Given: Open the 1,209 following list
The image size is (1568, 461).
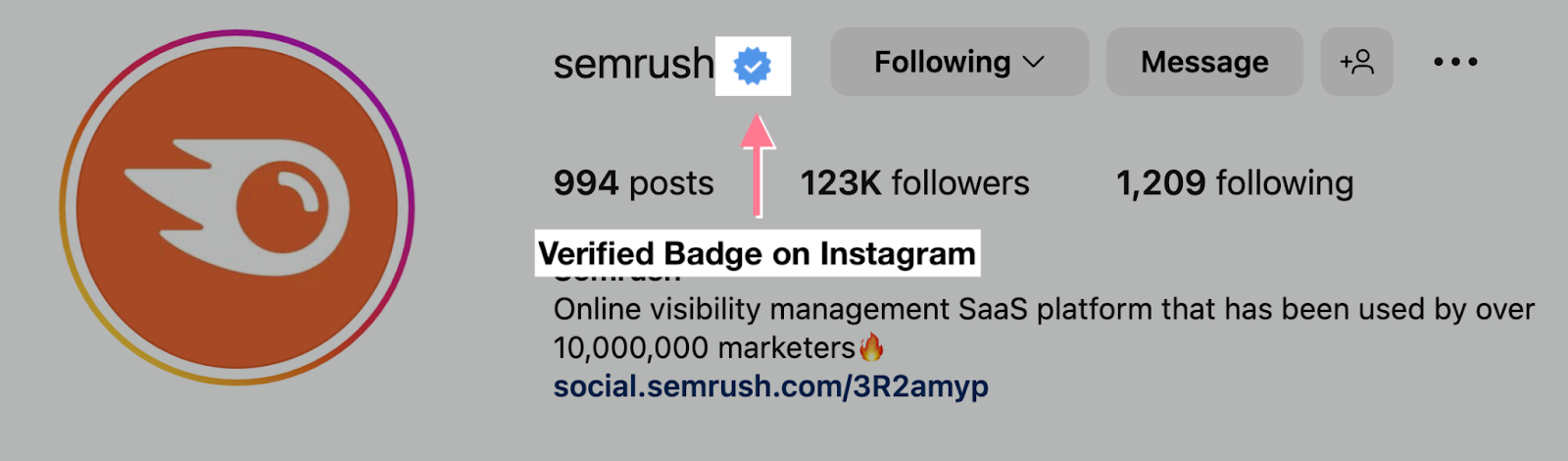Looking at the screenshot, I should (x=1235, y=182).
